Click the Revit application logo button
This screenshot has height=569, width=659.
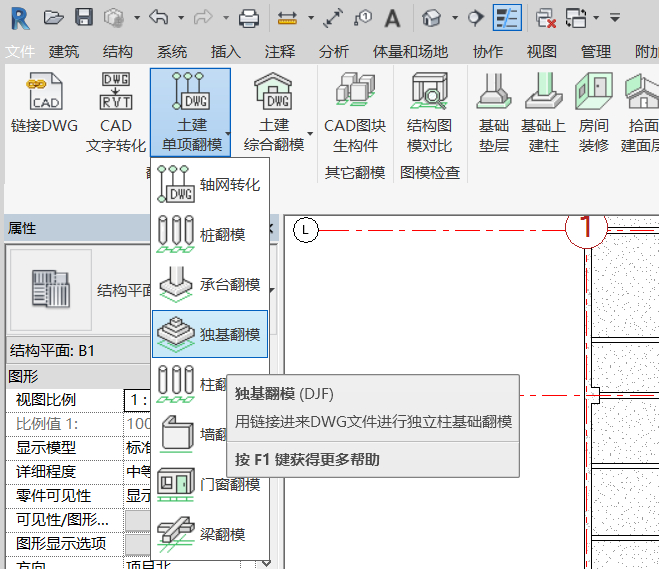click(20, 18)
